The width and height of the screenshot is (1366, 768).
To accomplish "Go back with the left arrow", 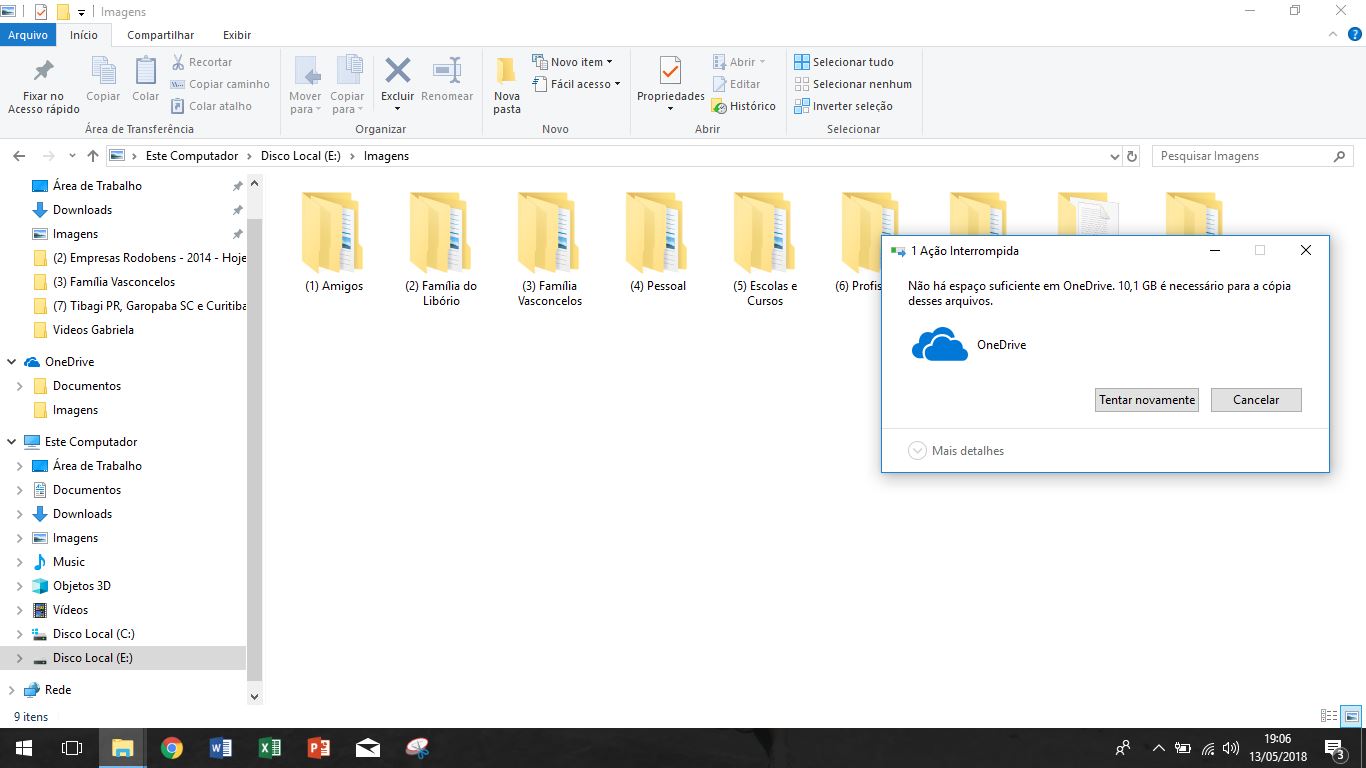I will [x=18, y=156].
